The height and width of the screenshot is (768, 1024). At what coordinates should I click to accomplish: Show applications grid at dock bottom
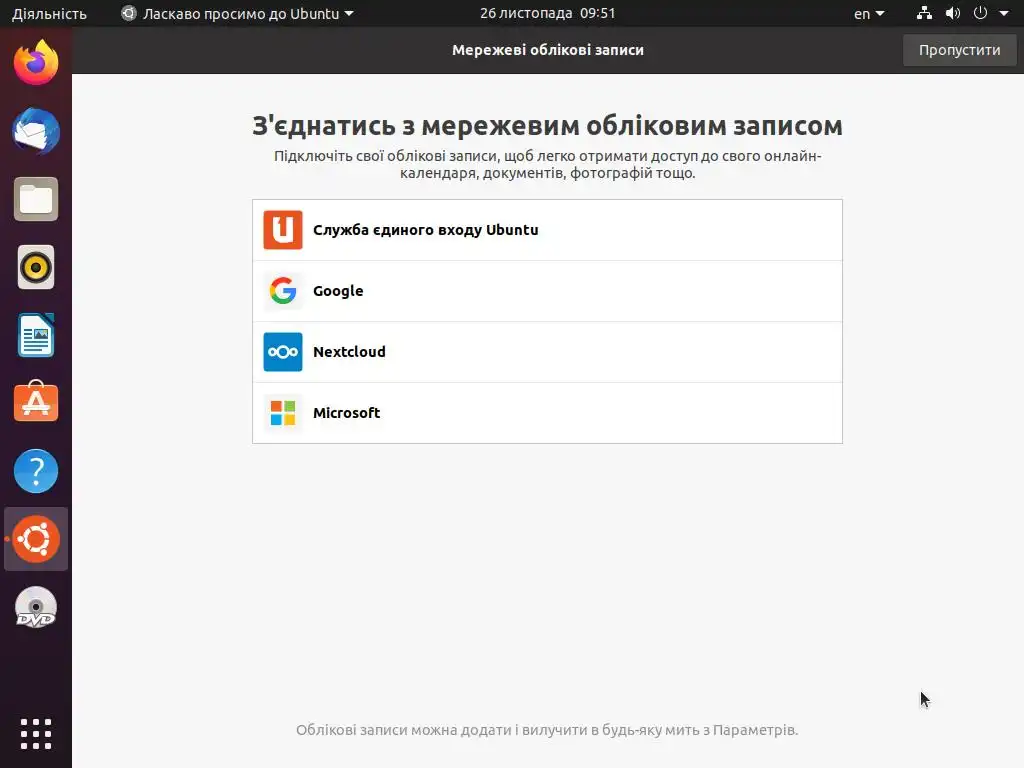click(36, 734)
